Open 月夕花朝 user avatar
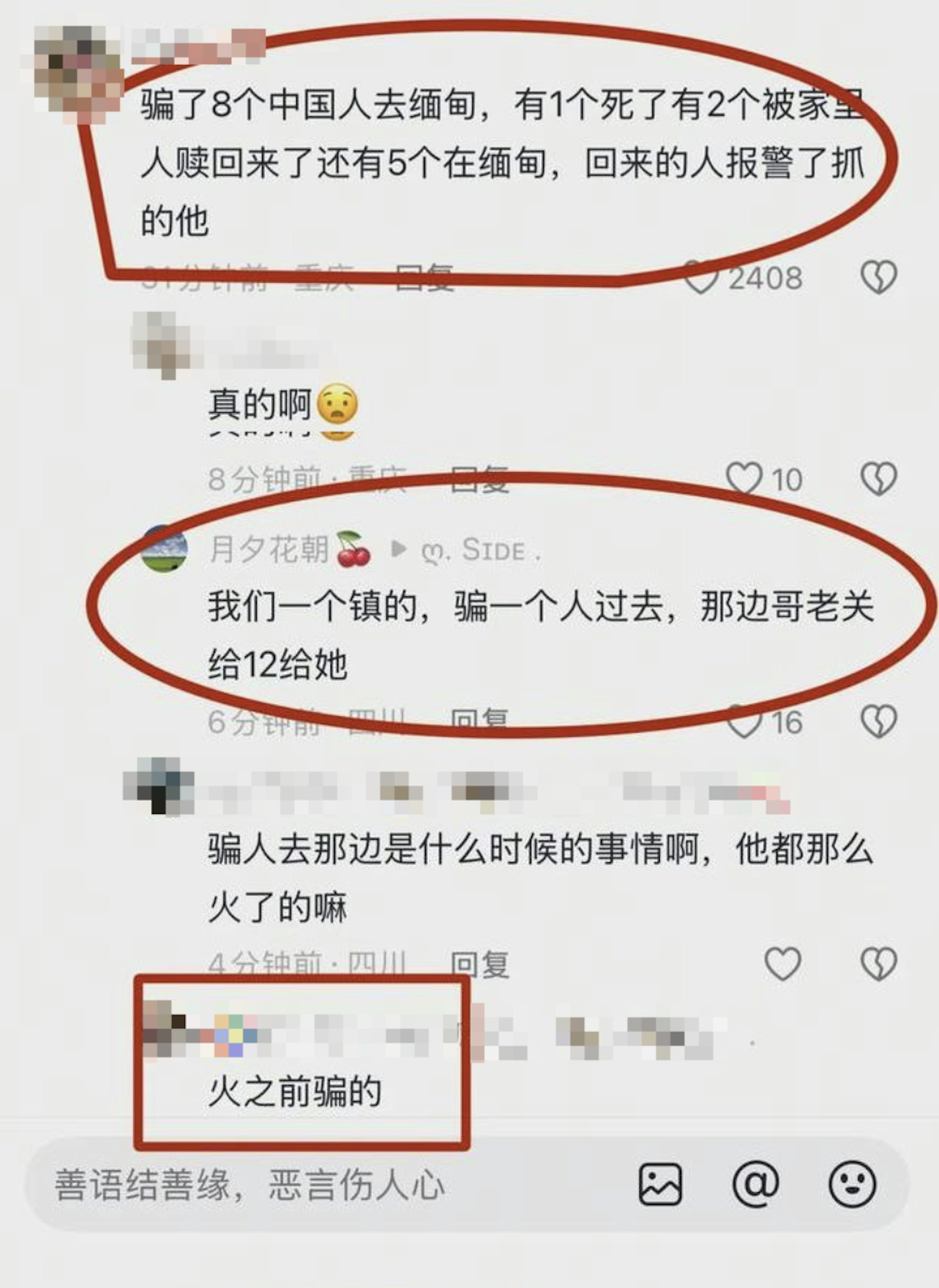The height and width of the screenshot is (1288, 939). click(x=164, y=548)
